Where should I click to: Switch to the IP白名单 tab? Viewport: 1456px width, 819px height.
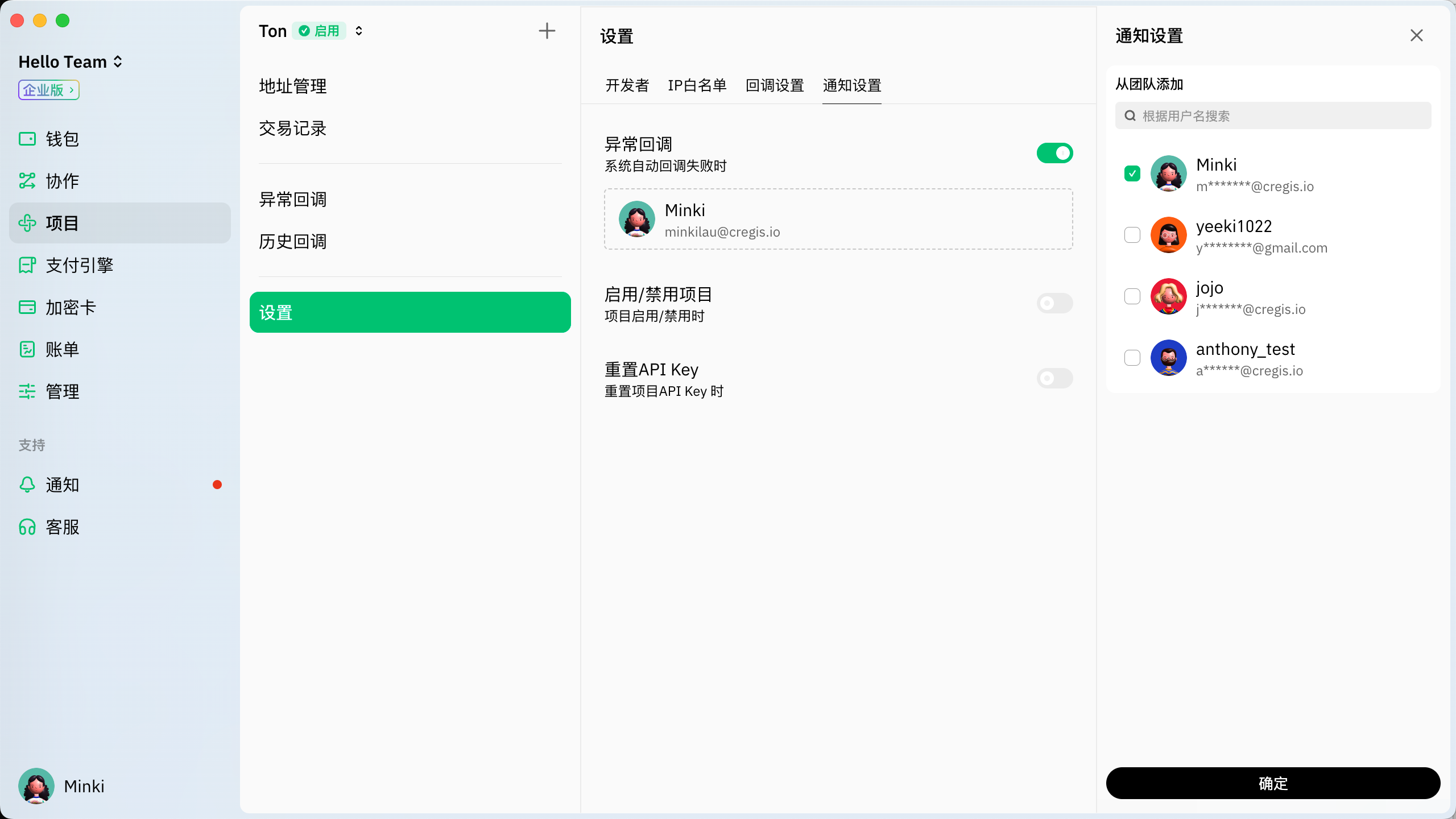(697, 85)
